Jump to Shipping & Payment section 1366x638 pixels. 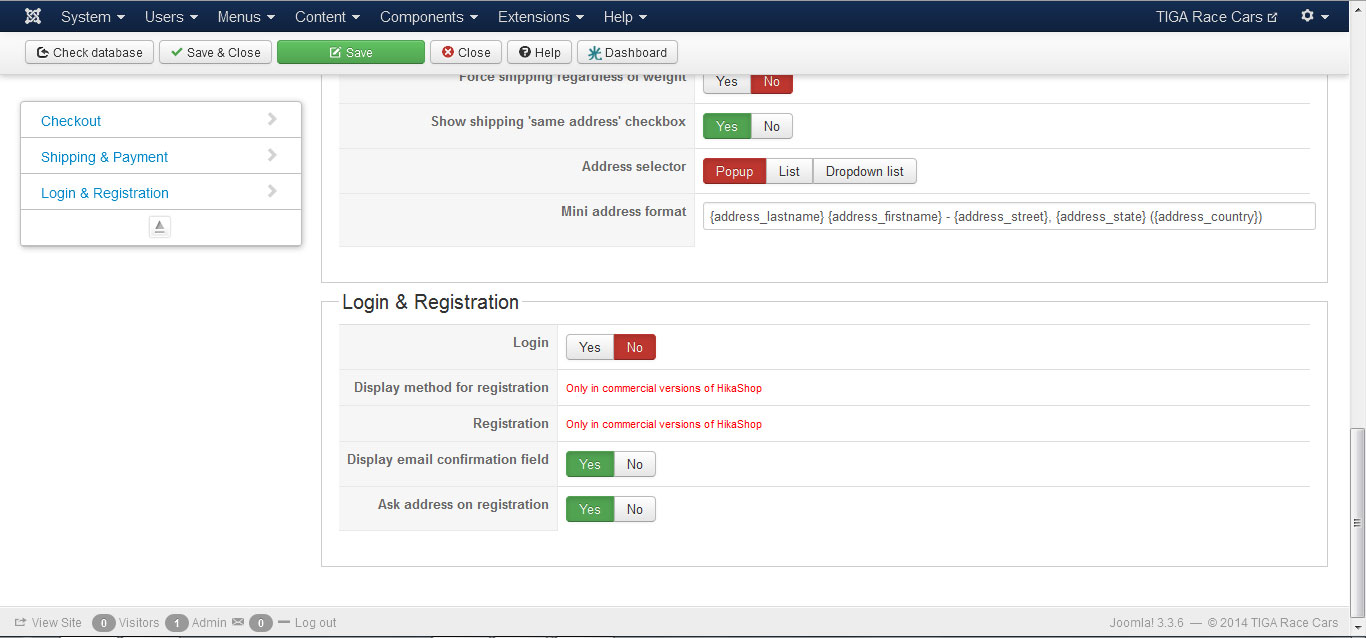click(x=104, y=157)
